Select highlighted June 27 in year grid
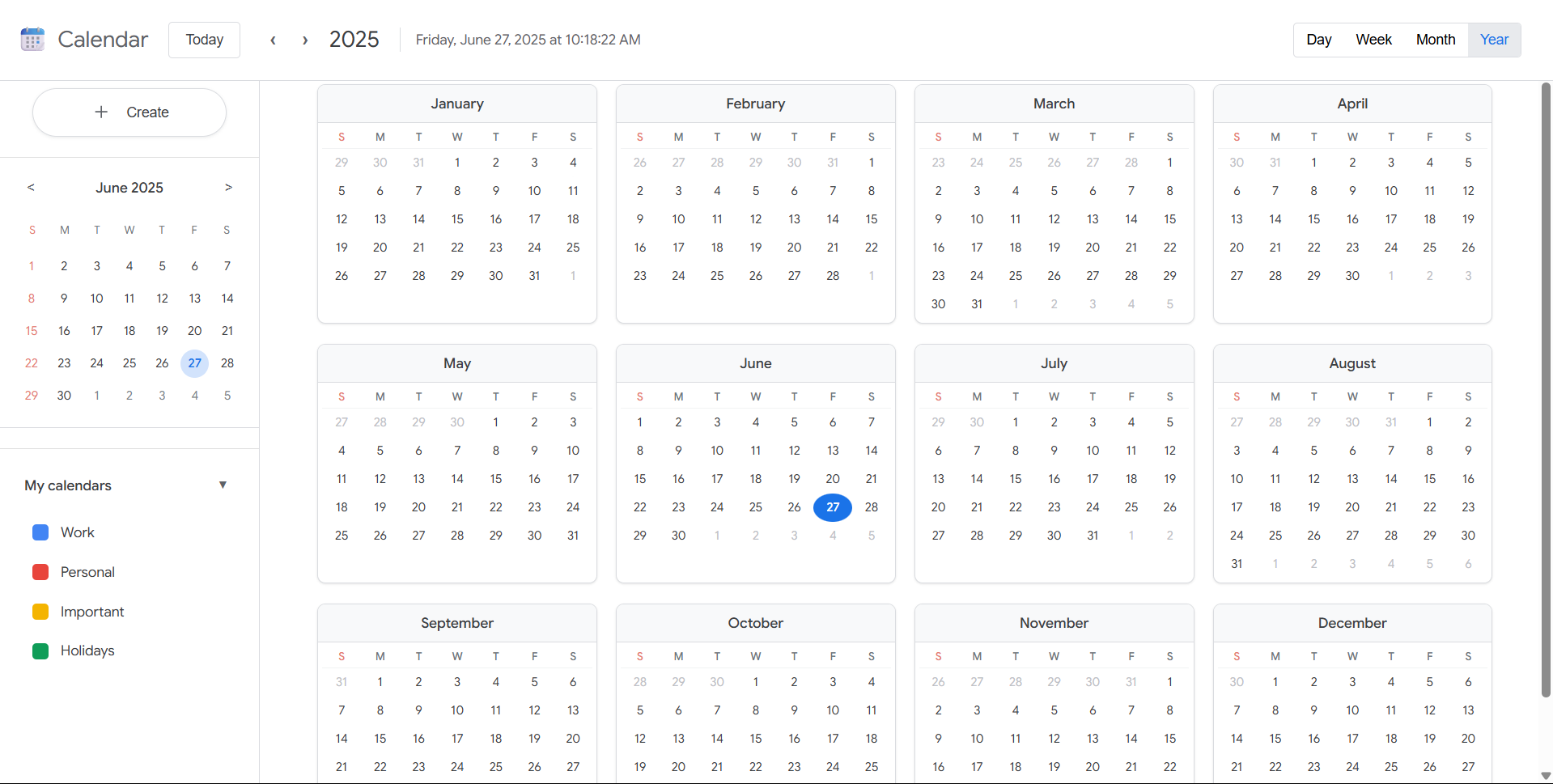Viewport: 1553px width, 784px height. click(x=833, y=507)
